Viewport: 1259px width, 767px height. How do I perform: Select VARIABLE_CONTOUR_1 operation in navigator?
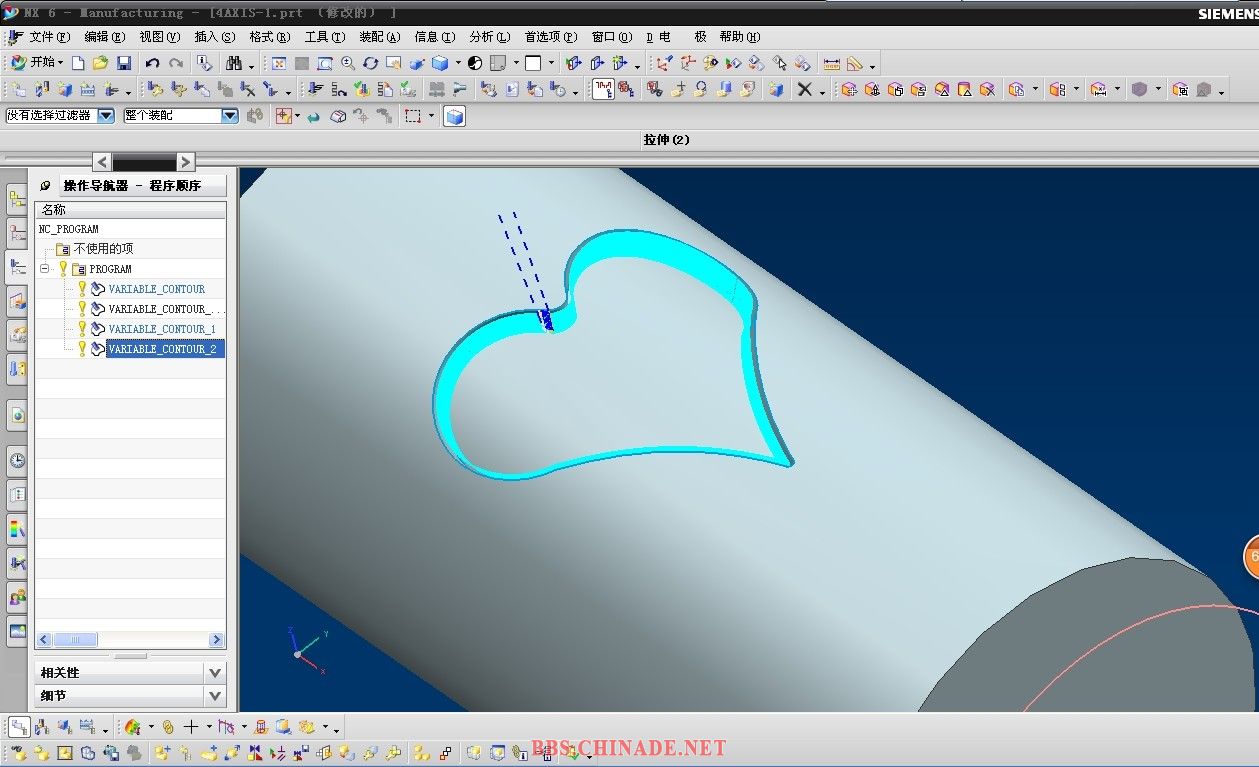(x=161, y=329)
